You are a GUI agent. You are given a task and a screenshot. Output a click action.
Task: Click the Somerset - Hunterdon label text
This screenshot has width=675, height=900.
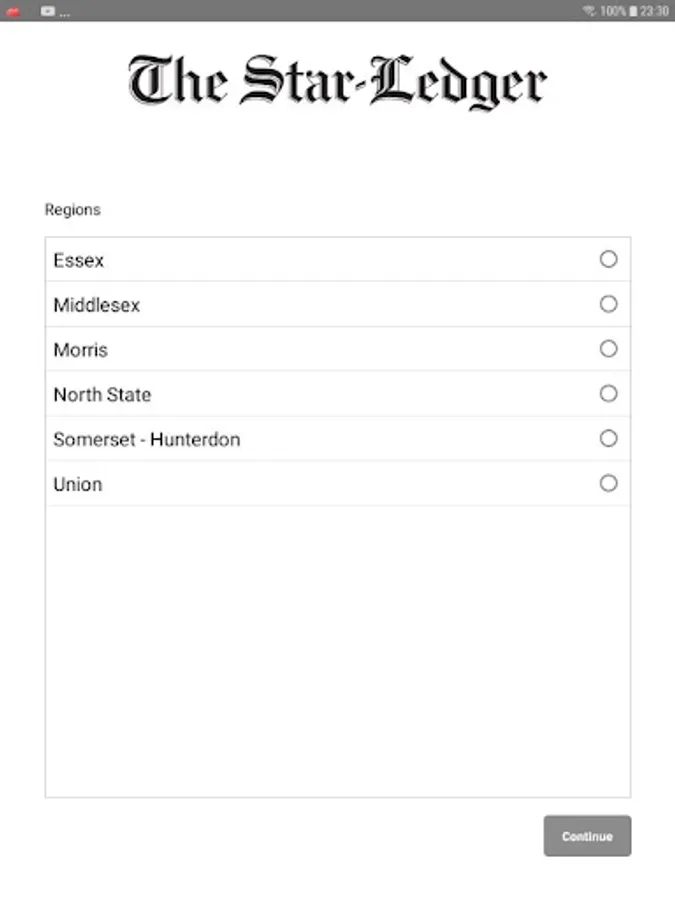pyautogui.click(x=147, y=440)
